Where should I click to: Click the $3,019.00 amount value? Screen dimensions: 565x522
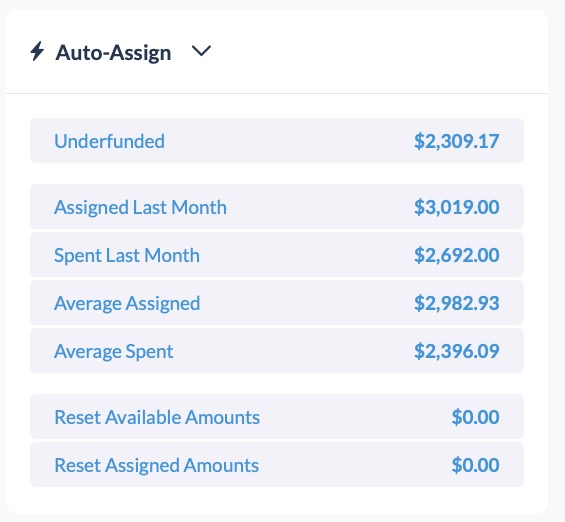click(x=457, y=207)
